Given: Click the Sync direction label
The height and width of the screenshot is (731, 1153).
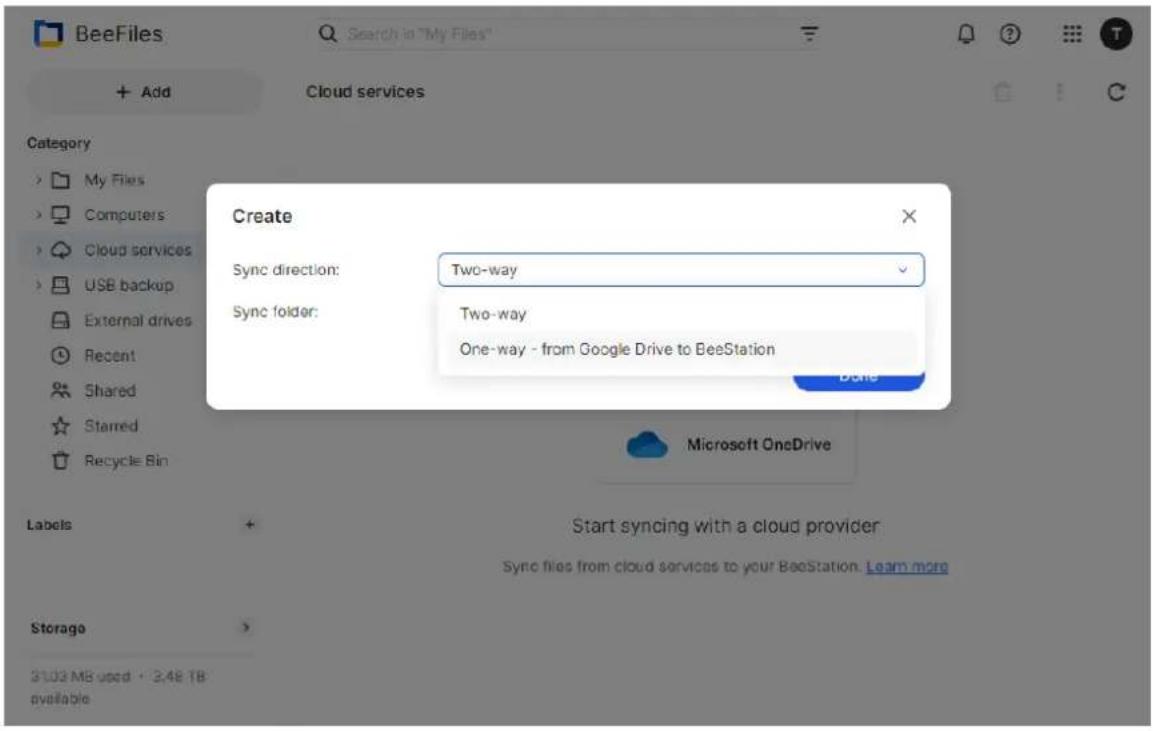Looking at the screenshot, I should pyautogui.click(x=285, y=270).
